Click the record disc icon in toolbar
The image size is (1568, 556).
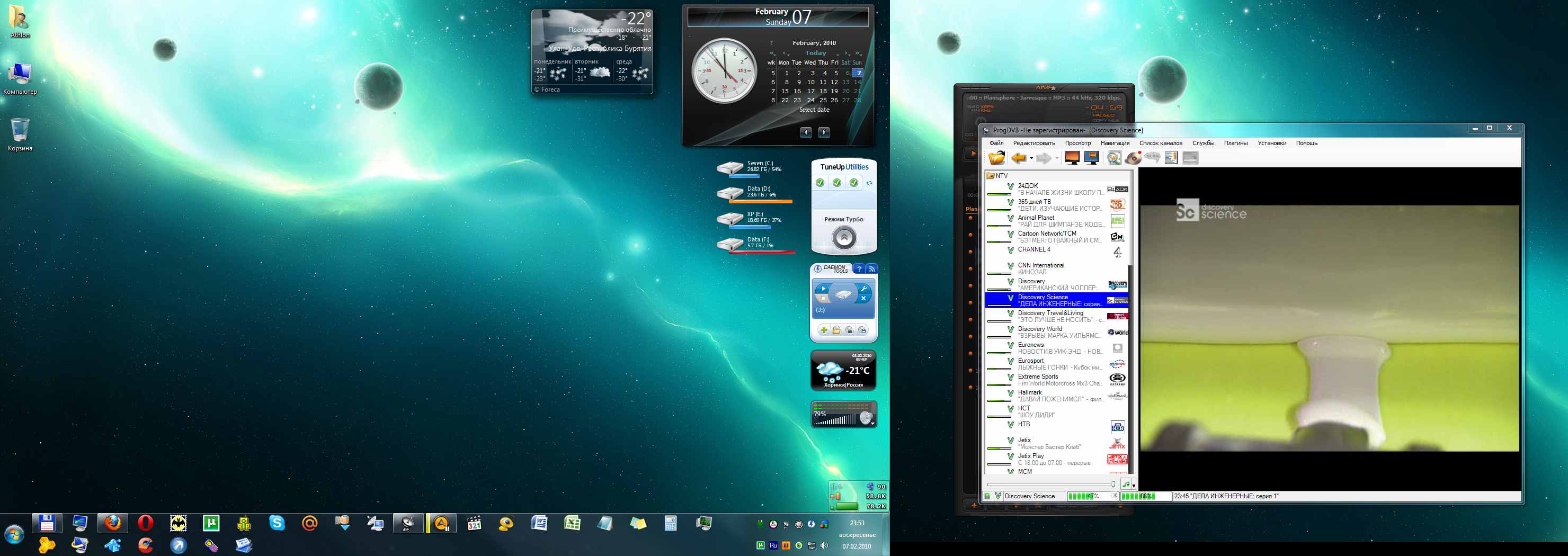1133,158
